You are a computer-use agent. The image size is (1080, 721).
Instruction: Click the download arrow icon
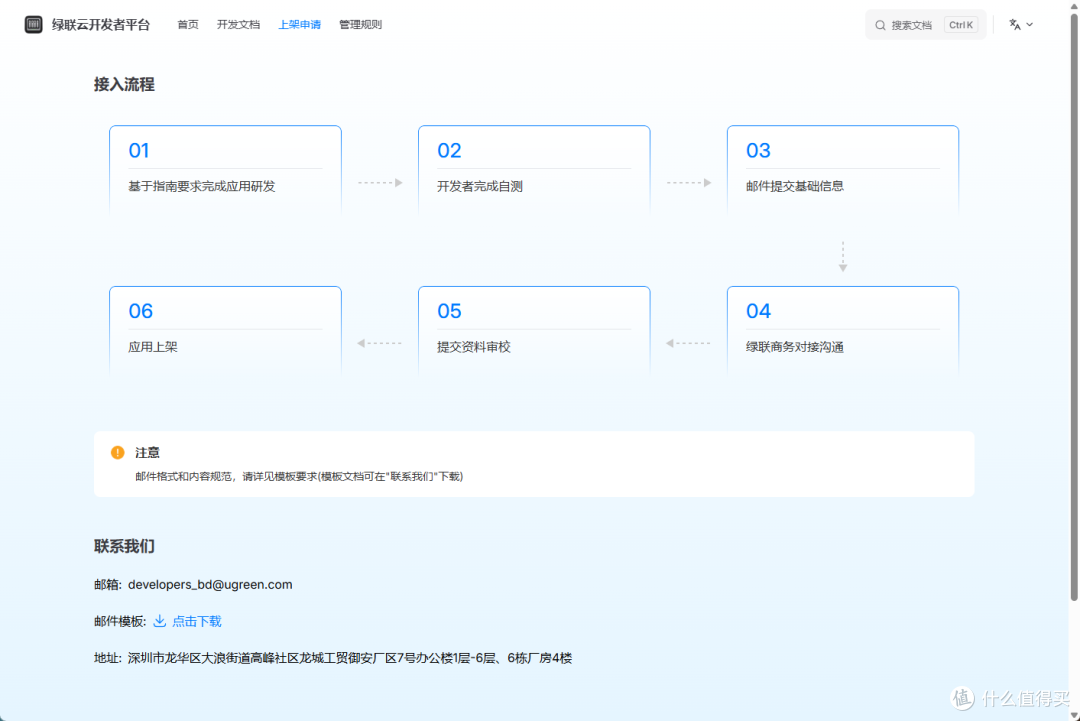[160, 621]
